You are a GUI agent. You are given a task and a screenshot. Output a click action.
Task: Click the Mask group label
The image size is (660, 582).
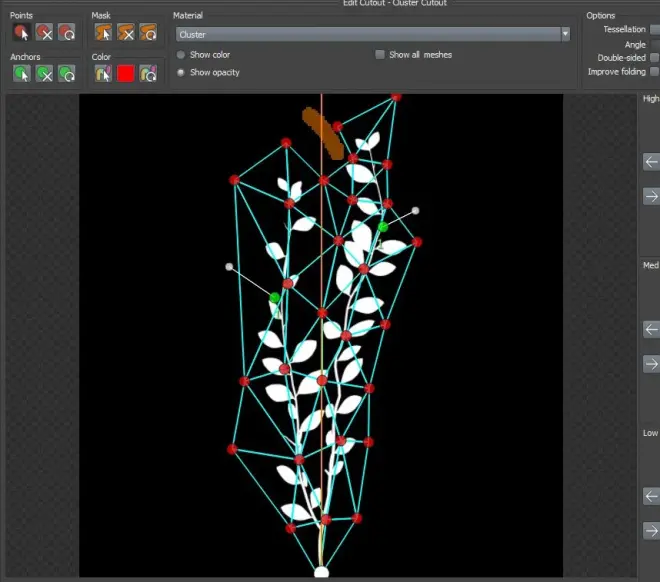pyautogui.click(x=101, y=16)
